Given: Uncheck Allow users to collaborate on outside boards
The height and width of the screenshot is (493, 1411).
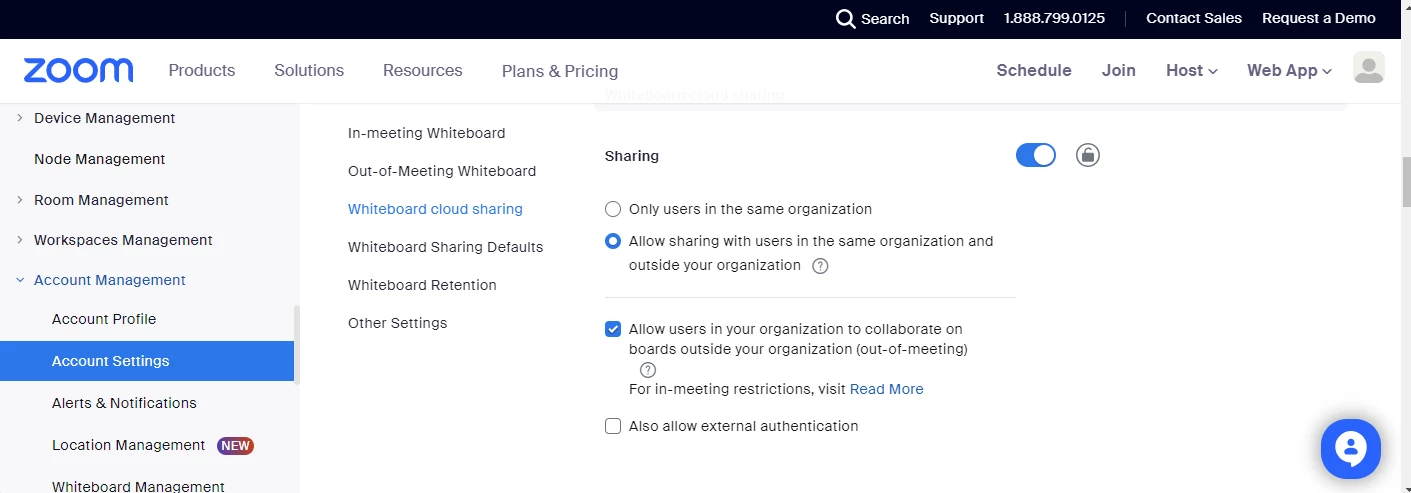Looking at the screenshot, I should coord(613,329).
